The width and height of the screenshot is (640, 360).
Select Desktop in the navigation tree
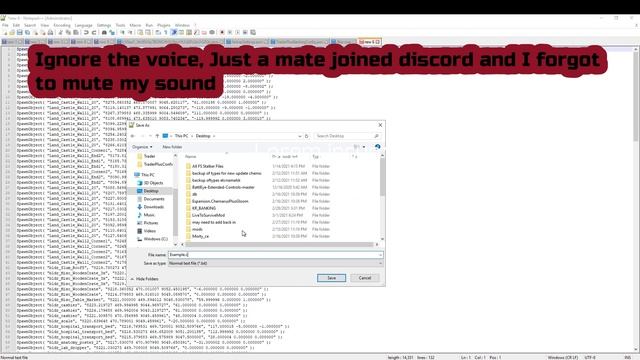pyautogui.click(x=151, y=191)
